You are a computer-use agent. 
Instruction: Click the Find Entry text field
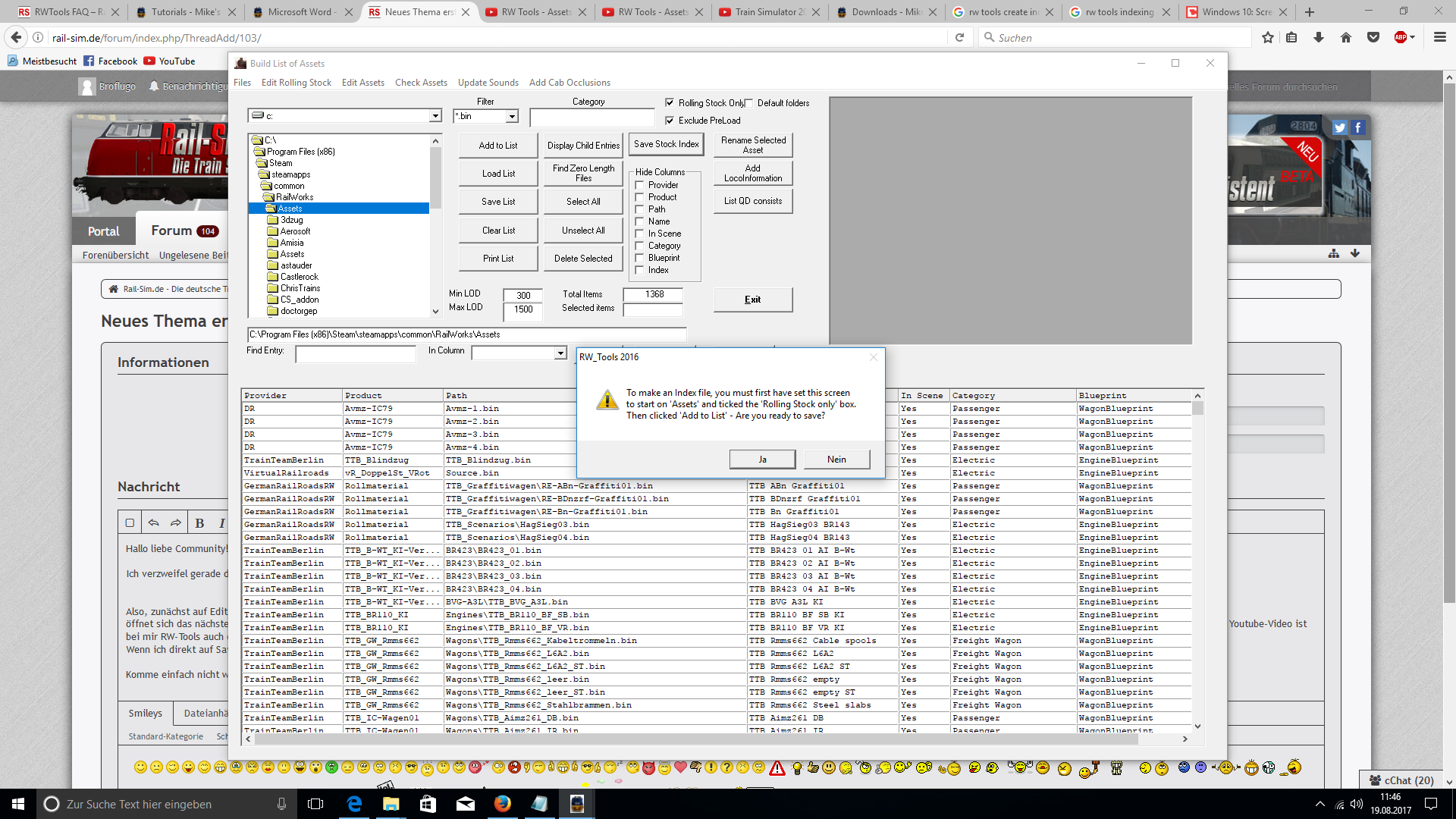[356, 353]
